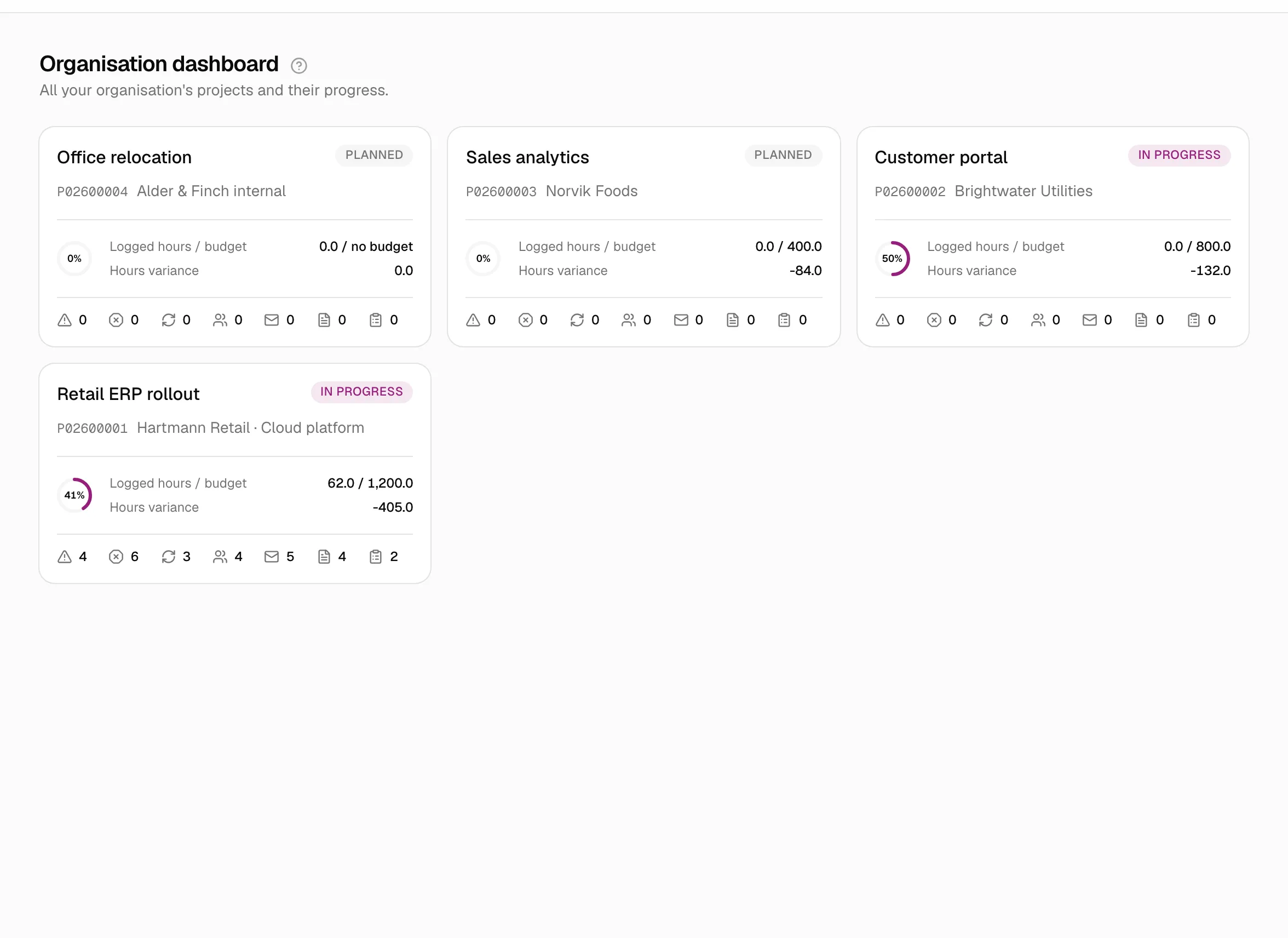The height and width of the screenshot is (938, 1288).
Task: Click the IN PROGRESS badge on Retail ERP rollout
Action: [362, 392]
